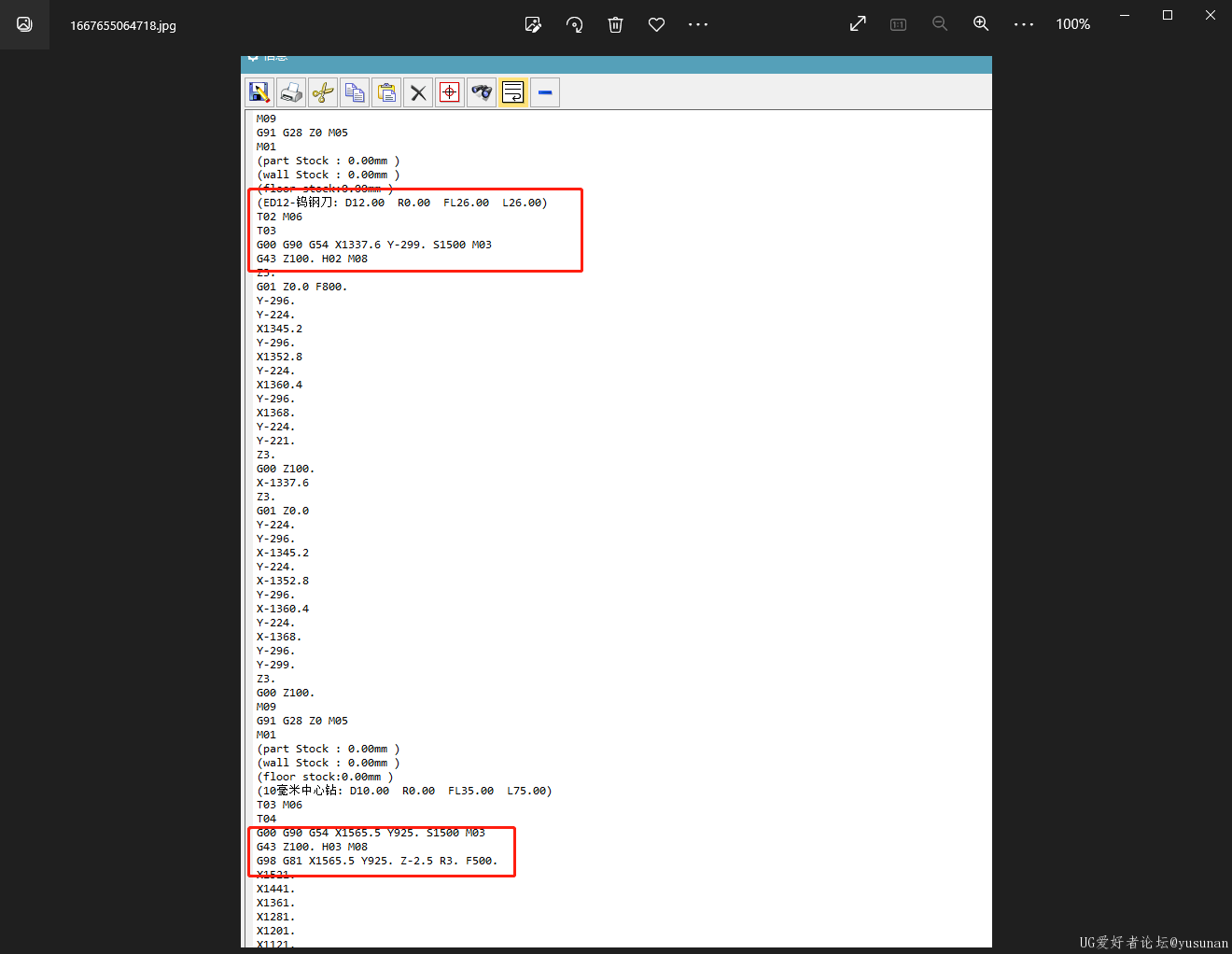1232x954 pixels.
Task: Click the blue minus line icon
Action: pos(545,92)
